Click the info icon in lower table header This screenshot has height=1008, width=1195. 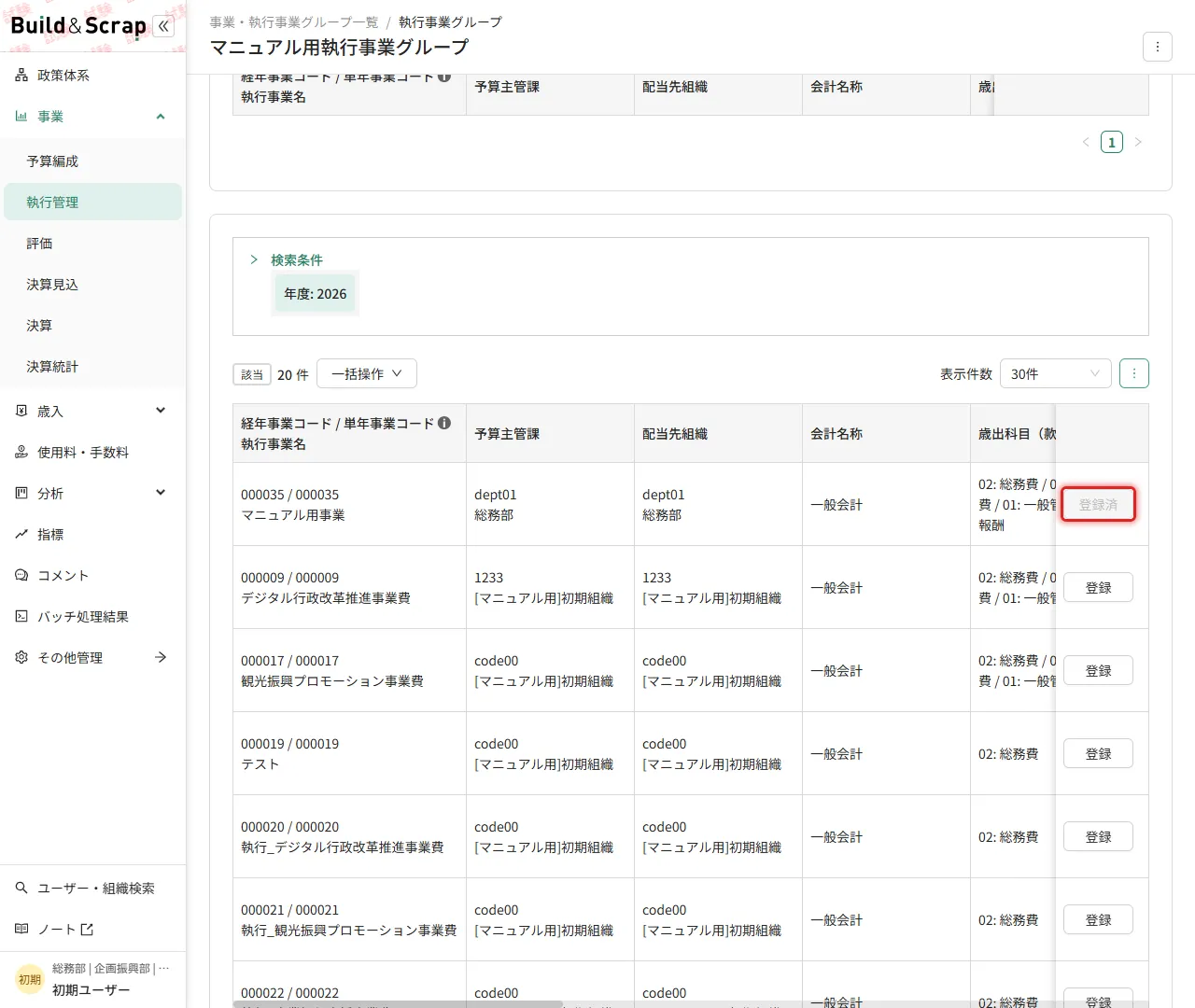[x=444, y=423]
